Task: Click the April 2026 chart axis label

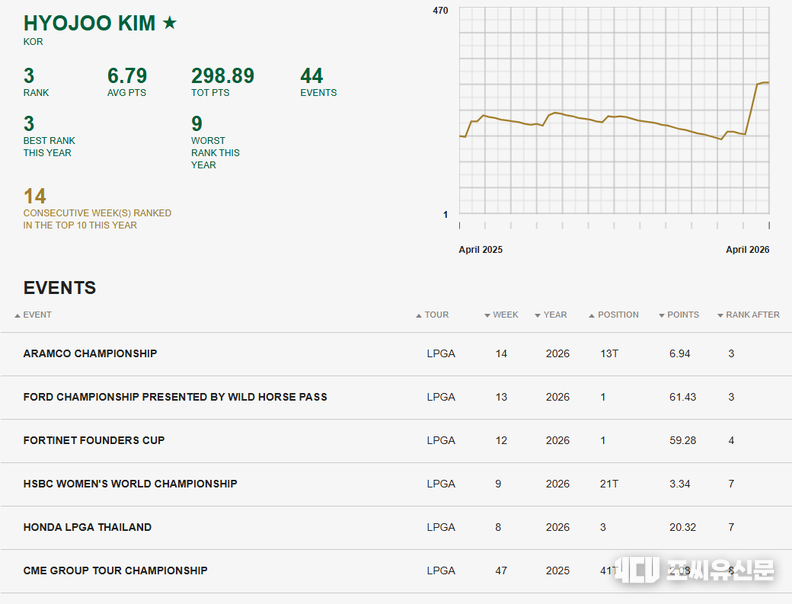Action: click(x=747, y=250)
